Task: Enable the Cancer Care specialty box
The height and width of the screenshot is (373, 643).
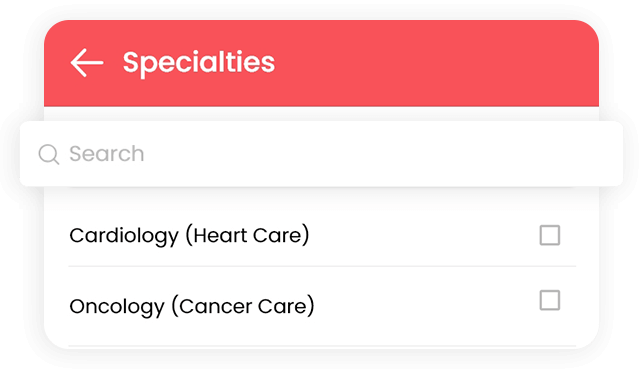Action: coord(550,300)
